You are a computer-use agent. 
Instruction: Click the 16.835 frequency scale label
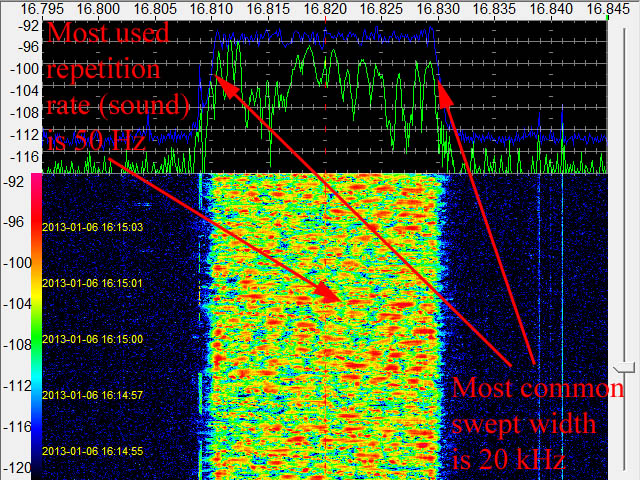pyautogui.click(x=496, y=8)
